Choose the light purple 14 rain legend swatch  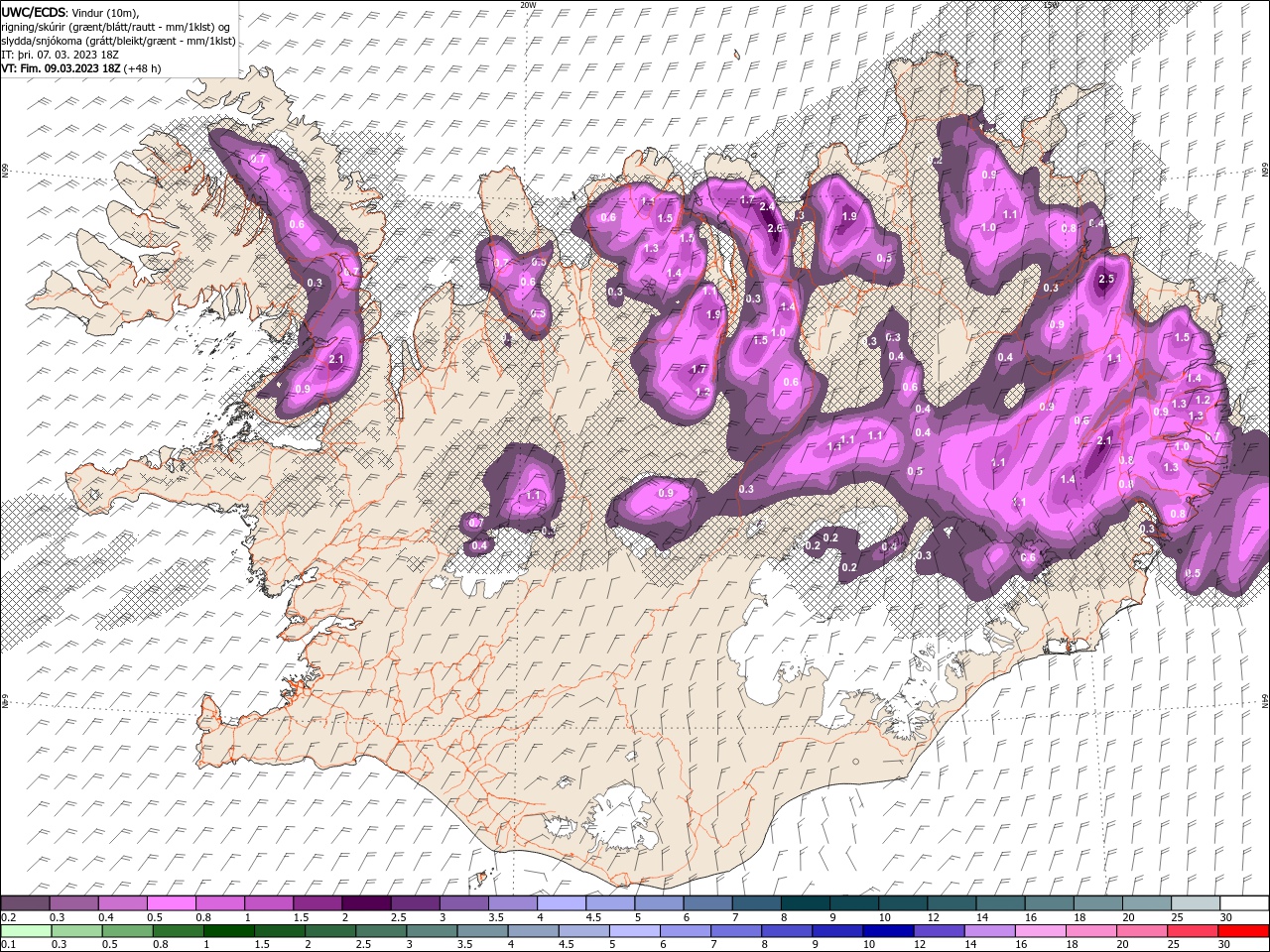click(989, 931)
